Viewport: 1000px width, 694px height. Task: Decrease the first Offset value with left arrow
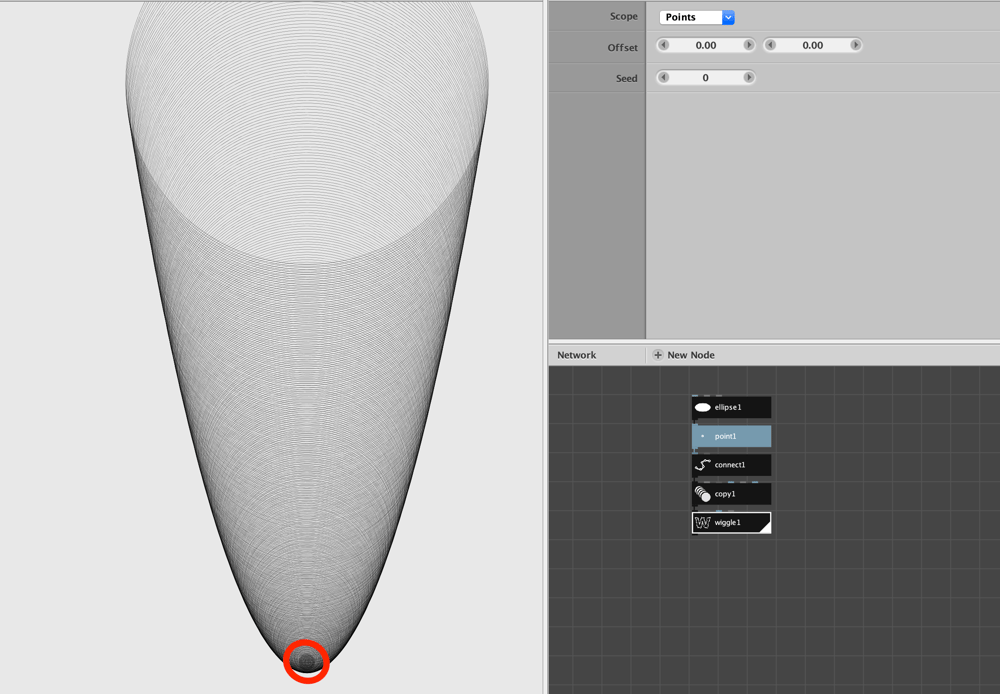pyautogui.click(x=663, y=45)
